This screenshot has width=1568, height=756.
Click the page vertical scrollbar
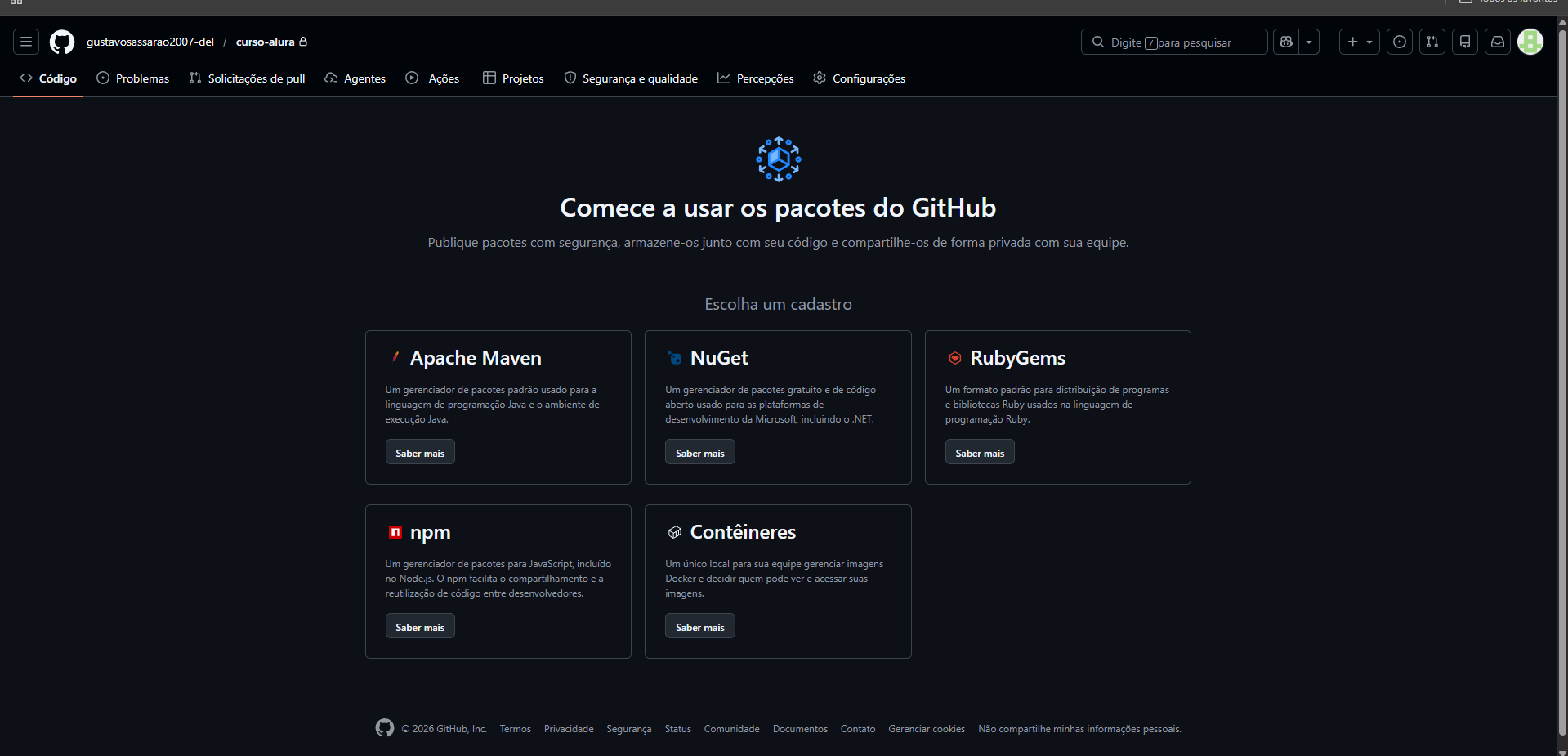pos(1562,381)
